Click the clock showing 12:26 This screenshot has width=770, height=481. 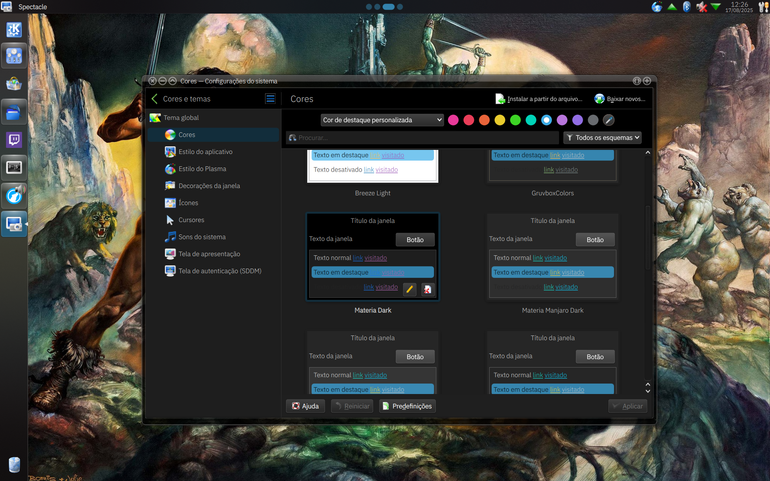click(740, 7)
